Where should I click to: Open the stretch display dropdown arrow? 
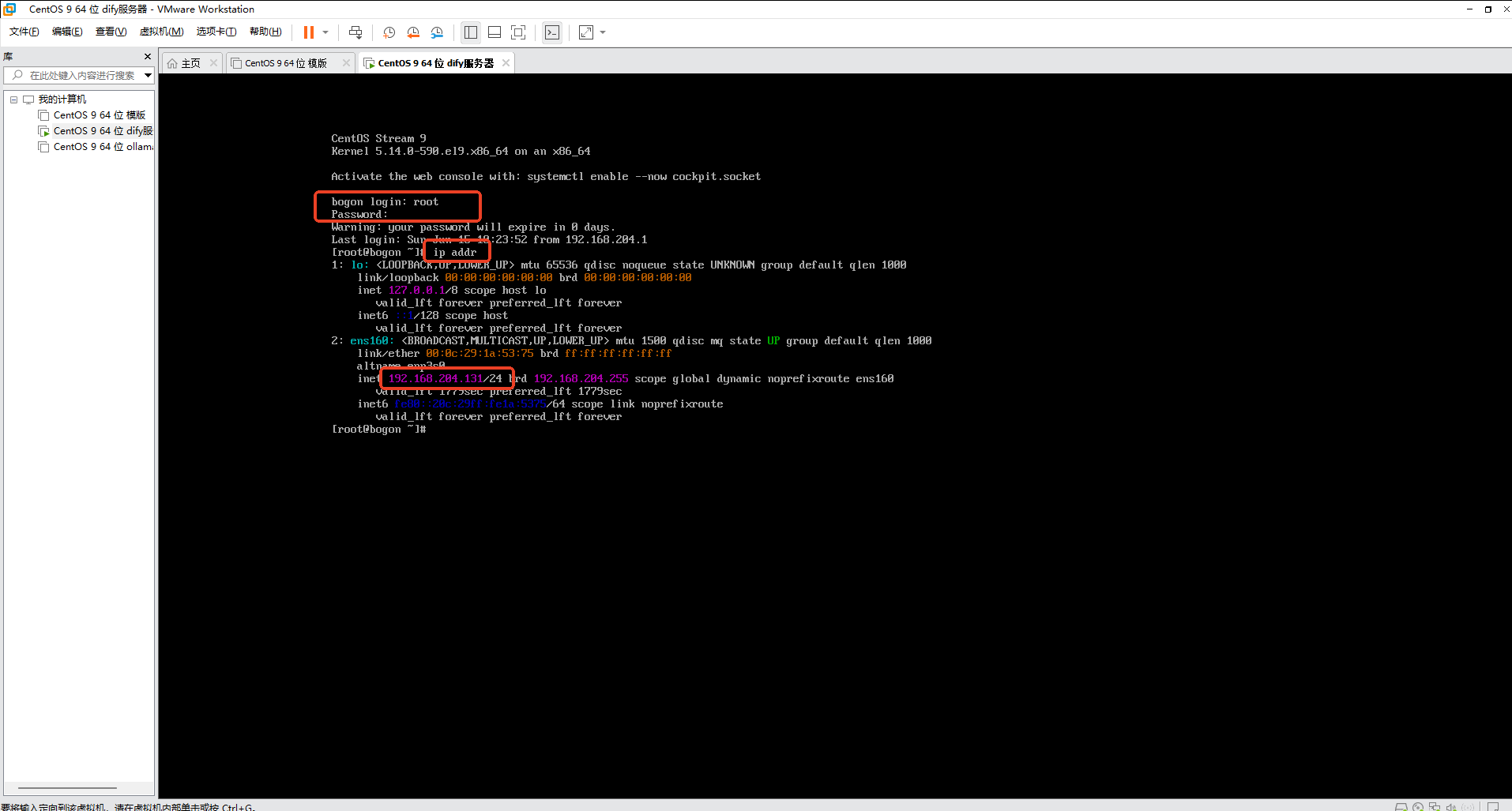tap(603, 32)
